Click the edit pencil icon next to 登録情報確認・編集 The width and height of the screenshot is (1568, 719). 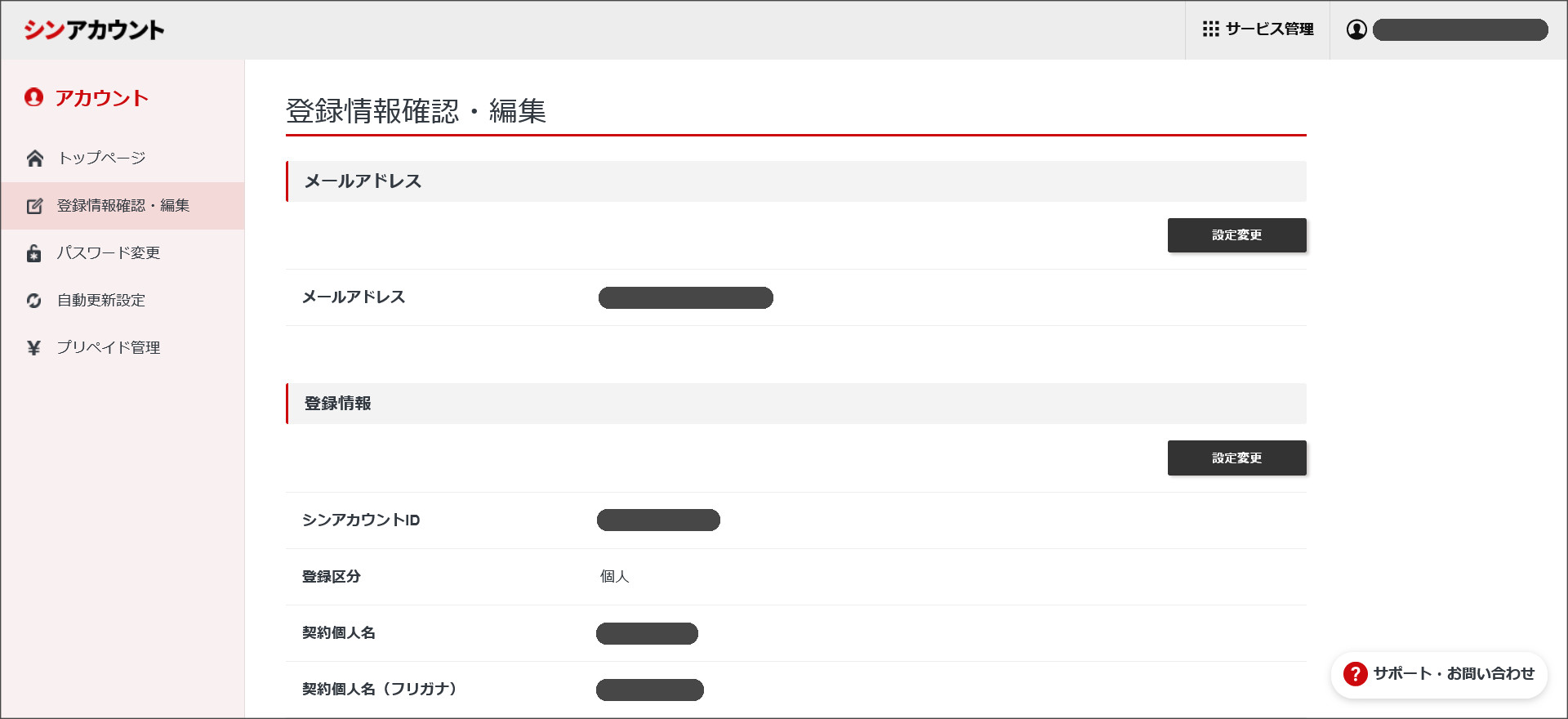pyautogui.click(x=33, y=206)
